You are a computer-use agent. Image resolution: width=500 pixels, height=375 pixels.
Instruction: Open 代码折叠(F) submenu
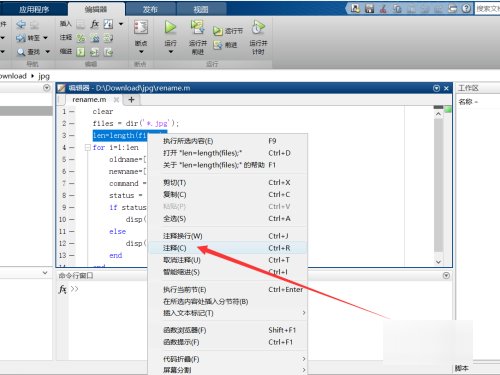point(227,359)
